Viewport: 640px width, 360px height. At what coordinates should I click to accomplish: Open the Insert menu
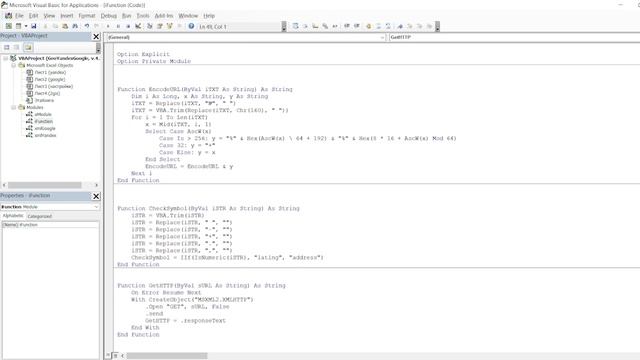67,16
